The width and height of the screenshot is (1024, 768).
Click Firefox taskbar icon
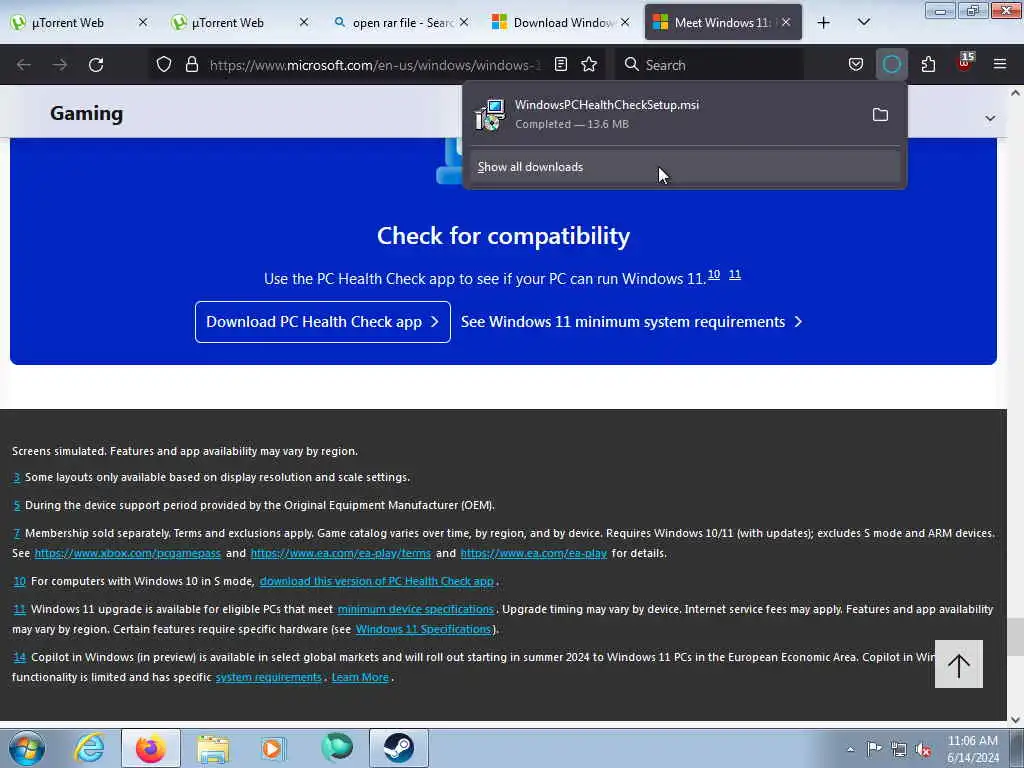[151, 748]
